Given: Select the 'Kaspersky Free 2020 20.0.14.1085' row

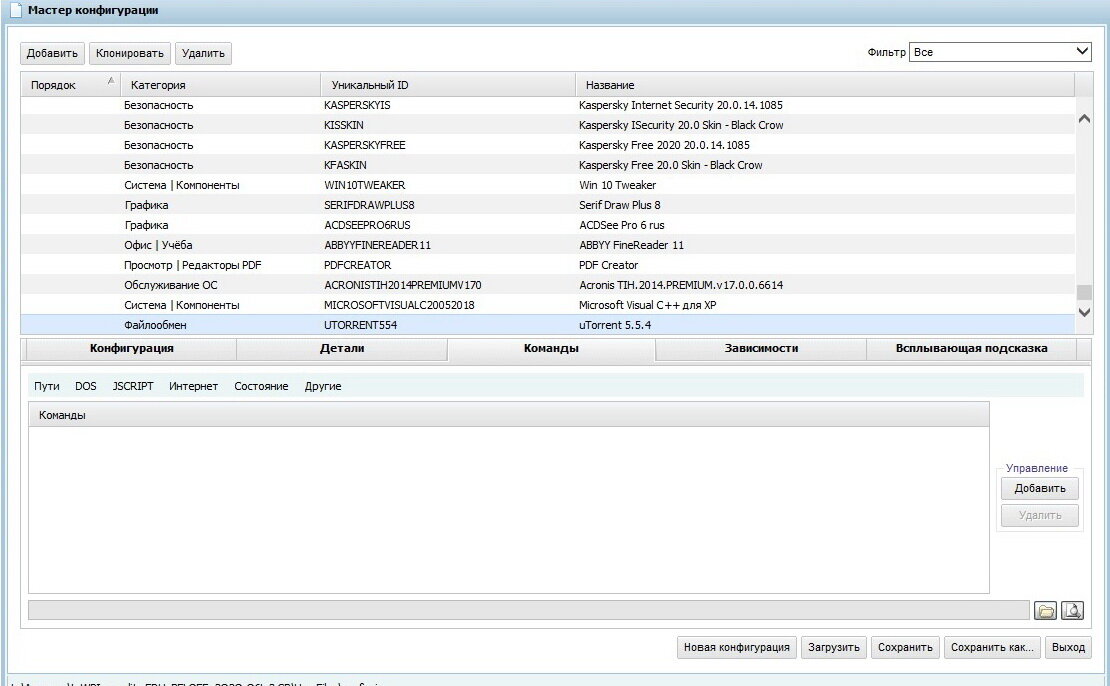Looking at the screenshot, I should (x=547, y=145).
